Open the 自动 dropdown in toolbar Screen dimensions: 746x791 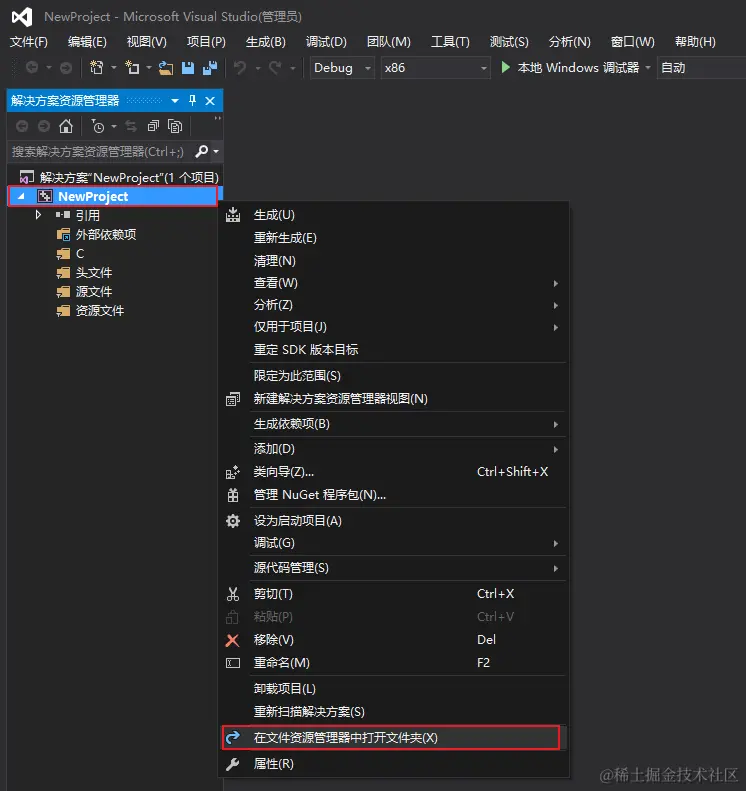click(x=701, y=68)
